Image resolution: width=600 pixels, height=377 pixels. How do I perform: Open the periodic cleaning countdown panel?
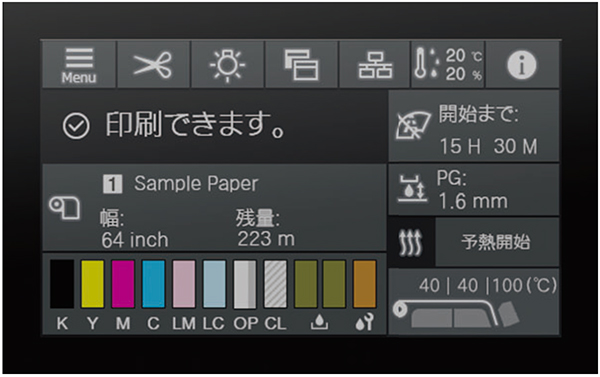[x=474, y=126]
